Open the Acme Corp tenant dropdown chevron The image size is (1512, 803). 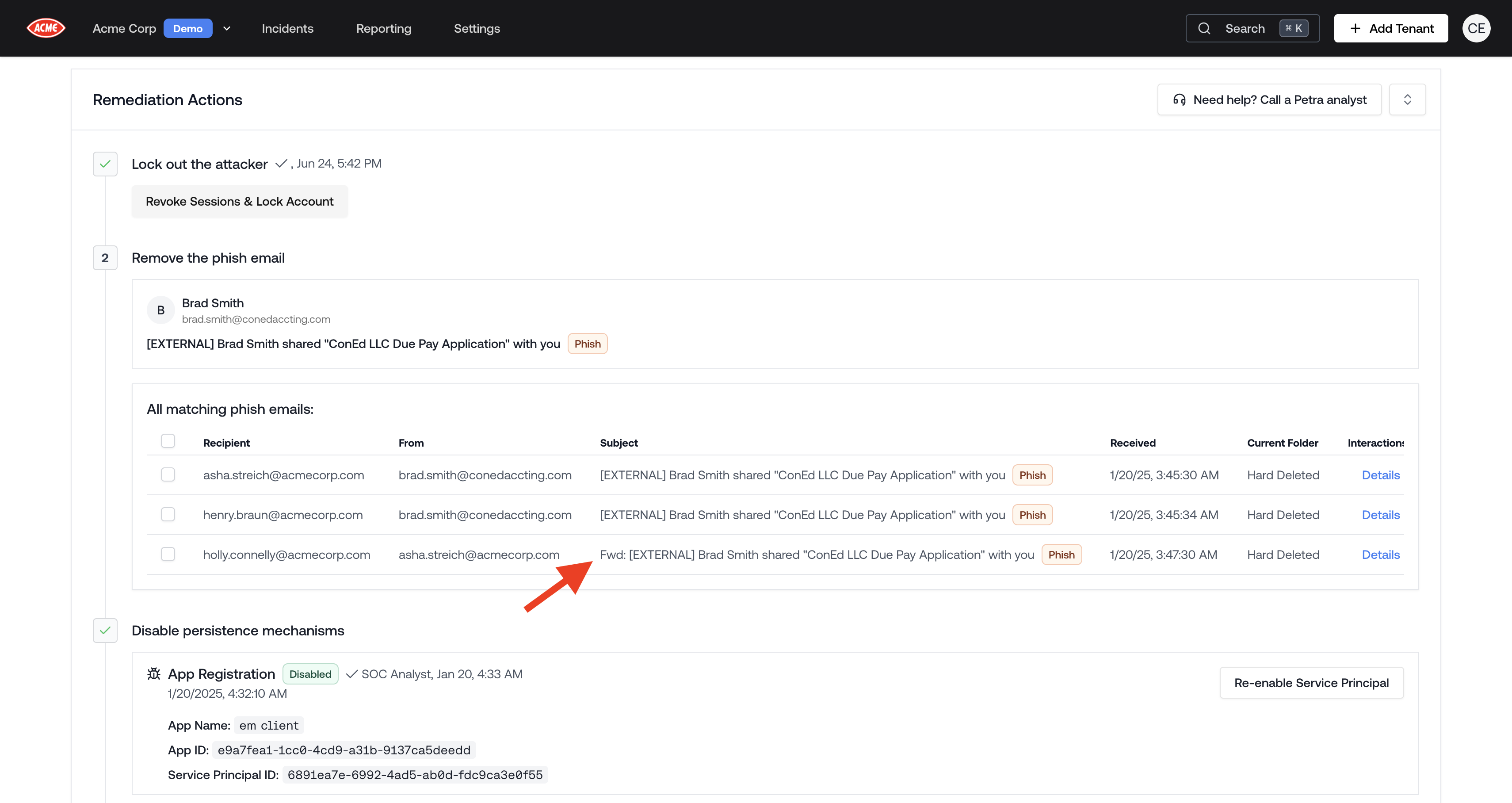226,28
